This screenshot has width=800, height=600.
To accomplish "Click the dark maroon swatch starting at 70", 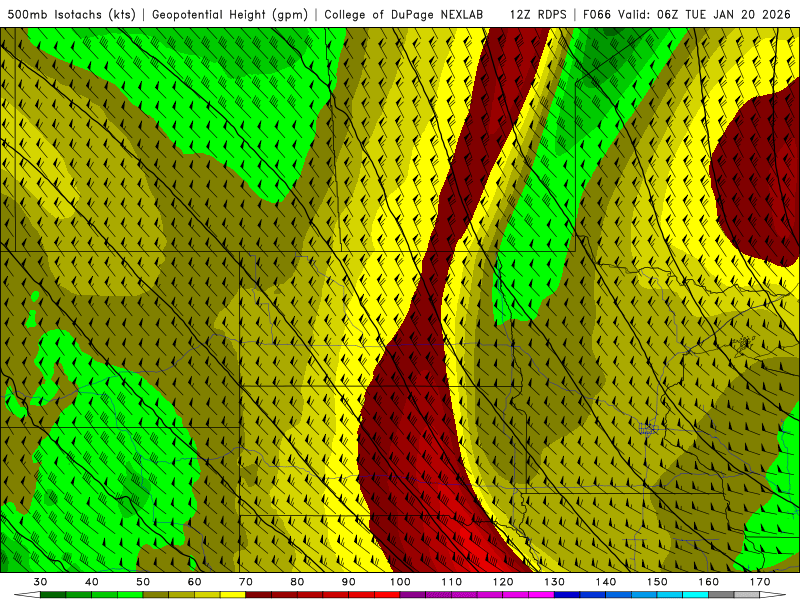I will [259, 595].
